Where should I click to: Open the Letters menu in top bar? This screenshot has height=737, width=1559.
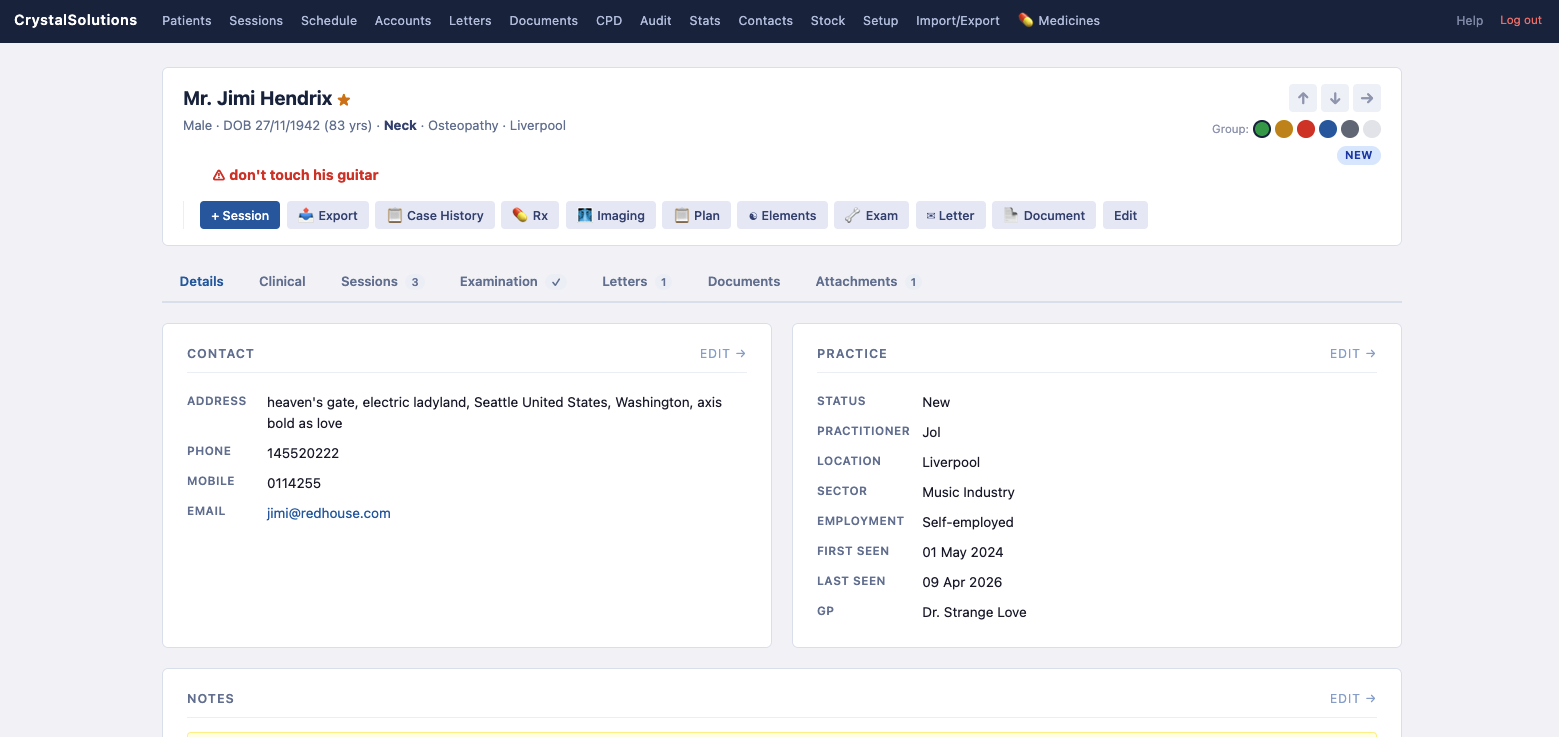click(x=470, y=20)
